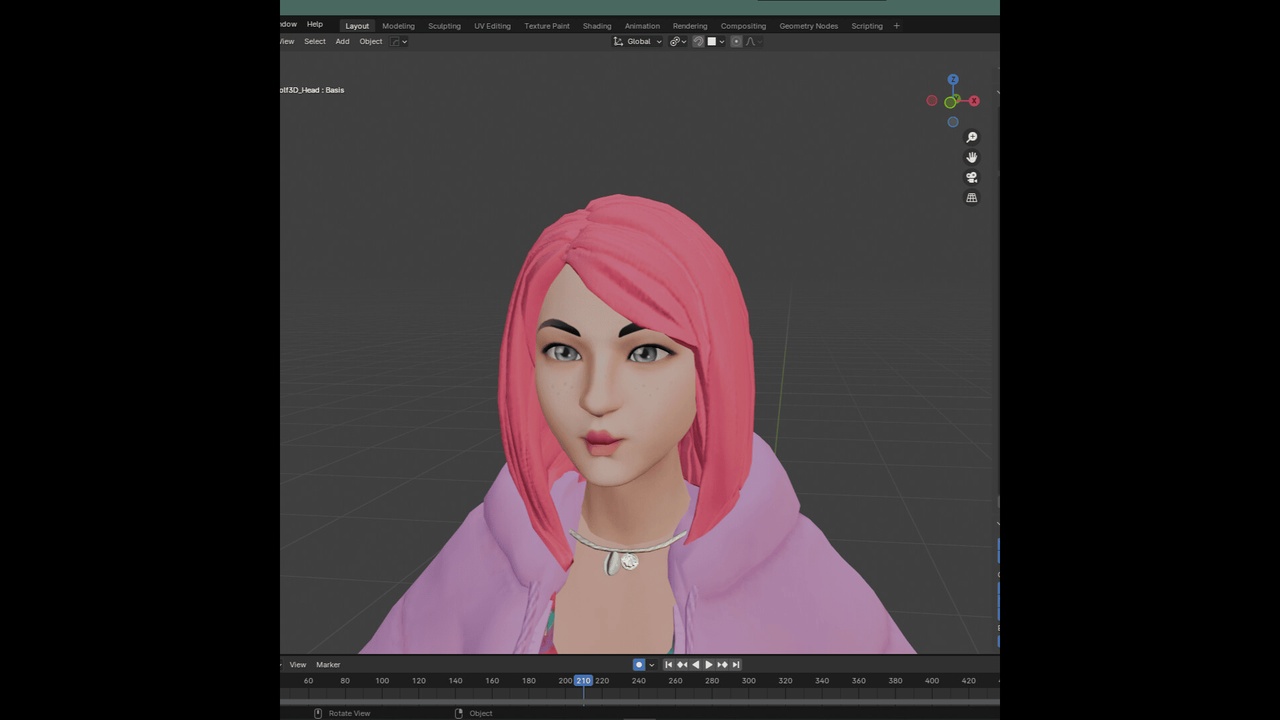Switch to the Modeling workspace tab
The image size is (1280, 720).
tap(398, 26)
